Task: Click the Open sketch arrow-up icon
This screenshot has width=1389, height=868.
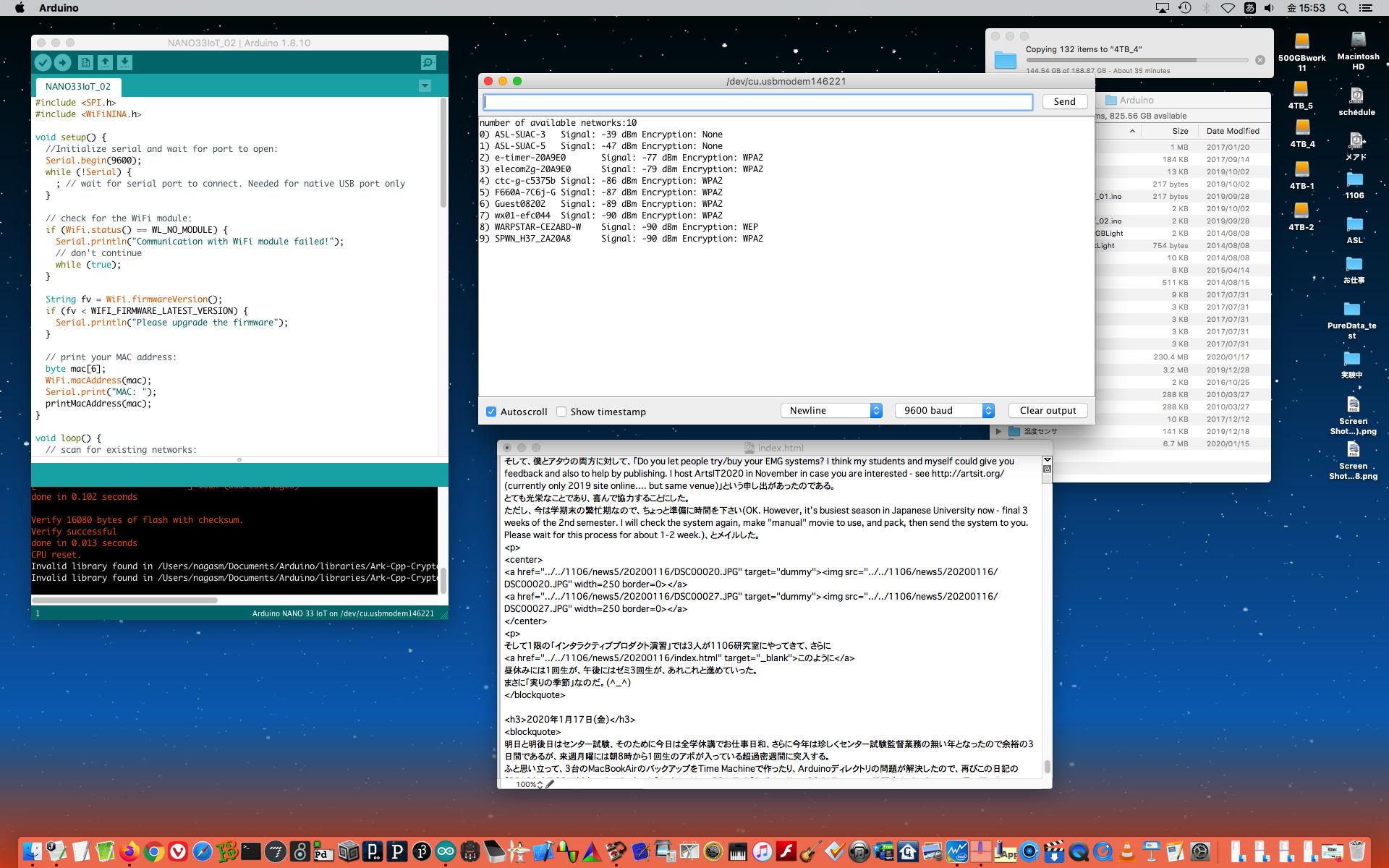Action: 105,63
